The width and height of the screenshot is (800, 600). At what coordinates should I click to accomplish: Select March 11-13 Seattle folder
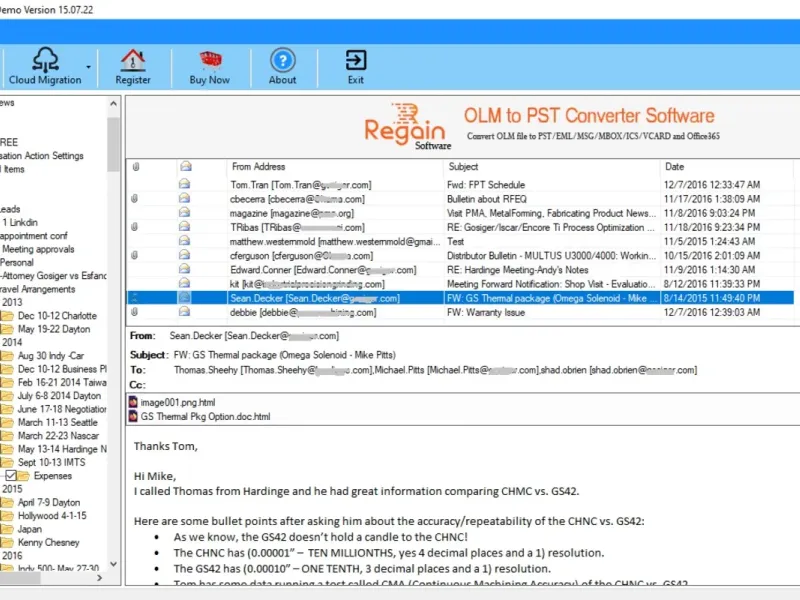[58, 422]
